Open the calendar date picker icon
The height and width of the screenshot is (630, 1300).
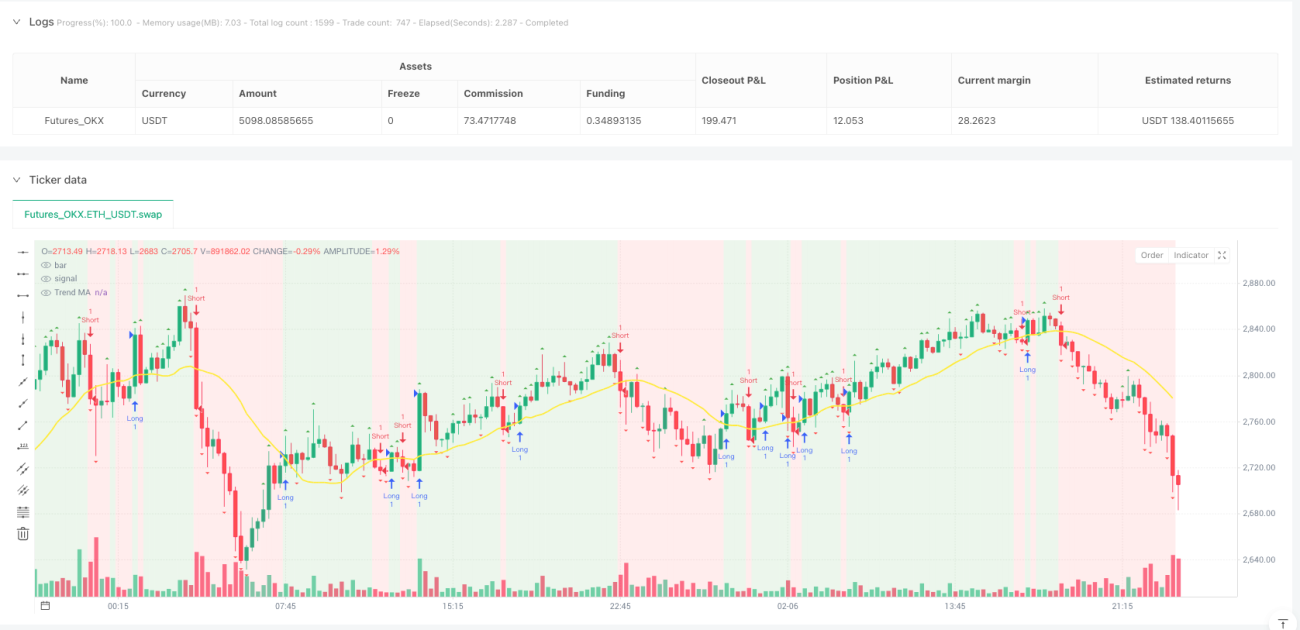pyautogui.click(x=45, y=606)
